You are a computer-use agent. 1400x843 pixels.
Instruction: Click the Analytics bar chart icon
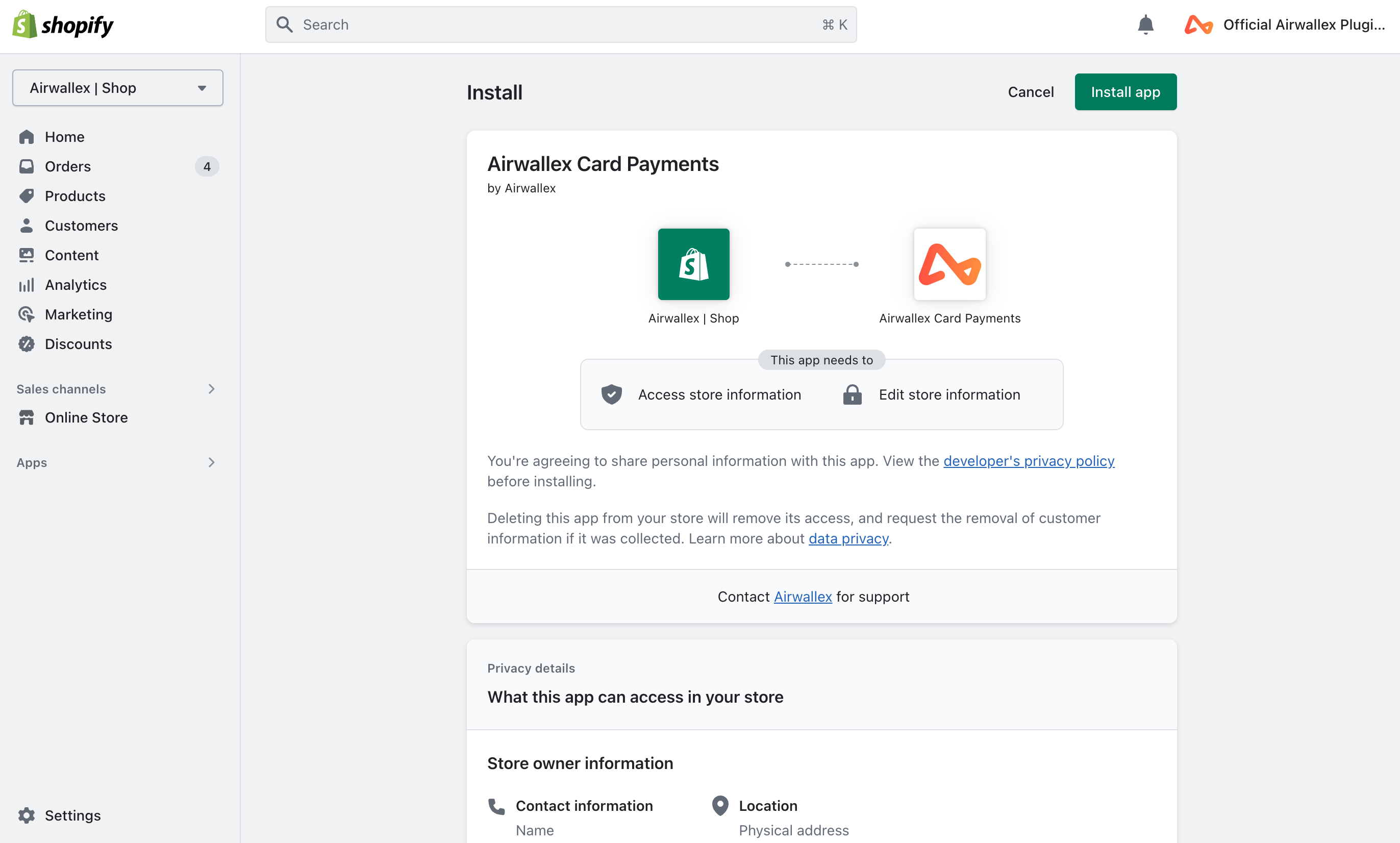pyautogui.click(x=26, y=285)
